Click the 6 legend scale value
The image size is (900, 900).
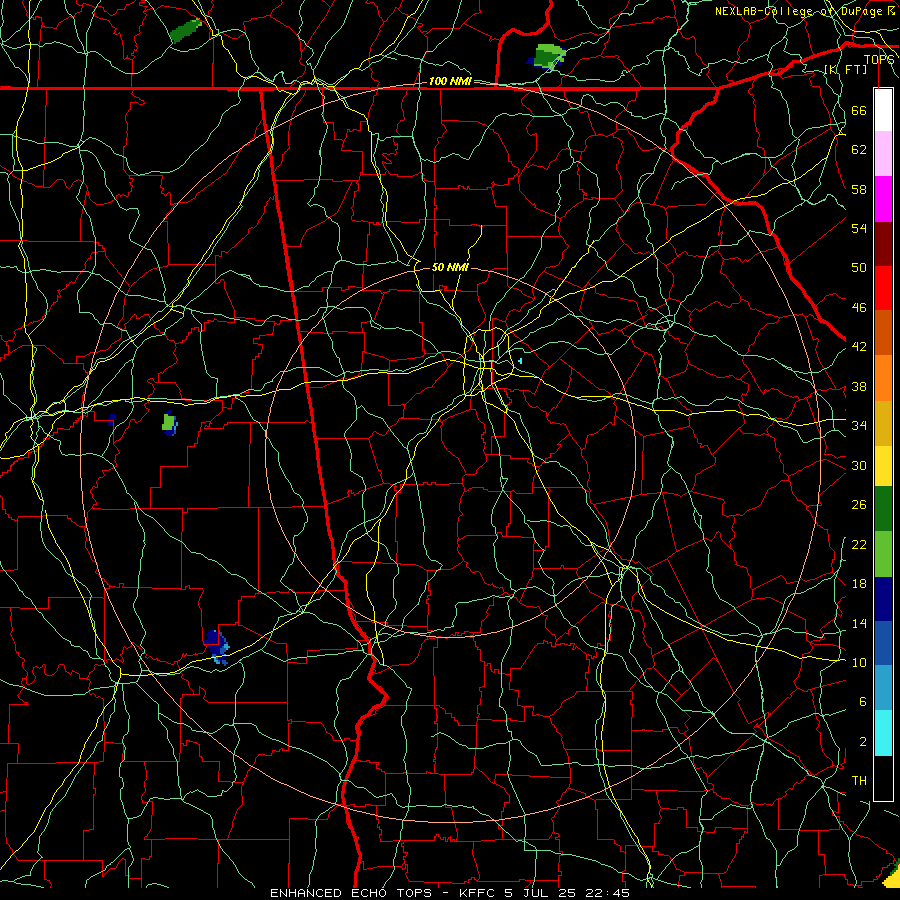(x=862, y=701)
